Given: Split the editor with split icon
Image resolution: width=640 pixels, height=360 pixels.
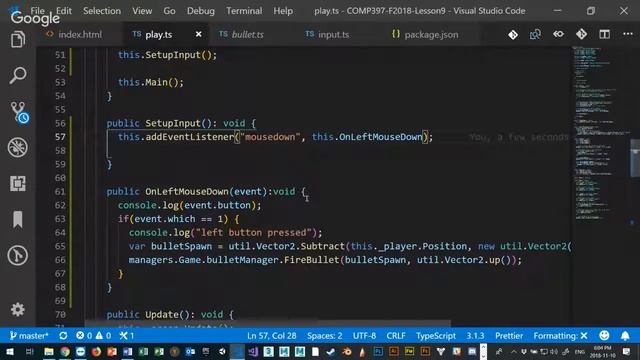Looking at the screenshot, I should (604, 34).
